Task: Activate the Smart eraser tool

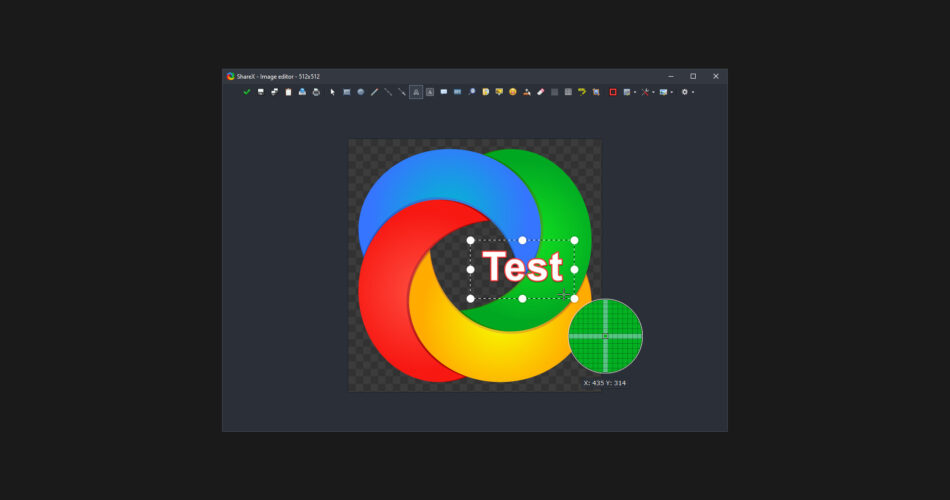Action: pos(540,92)
